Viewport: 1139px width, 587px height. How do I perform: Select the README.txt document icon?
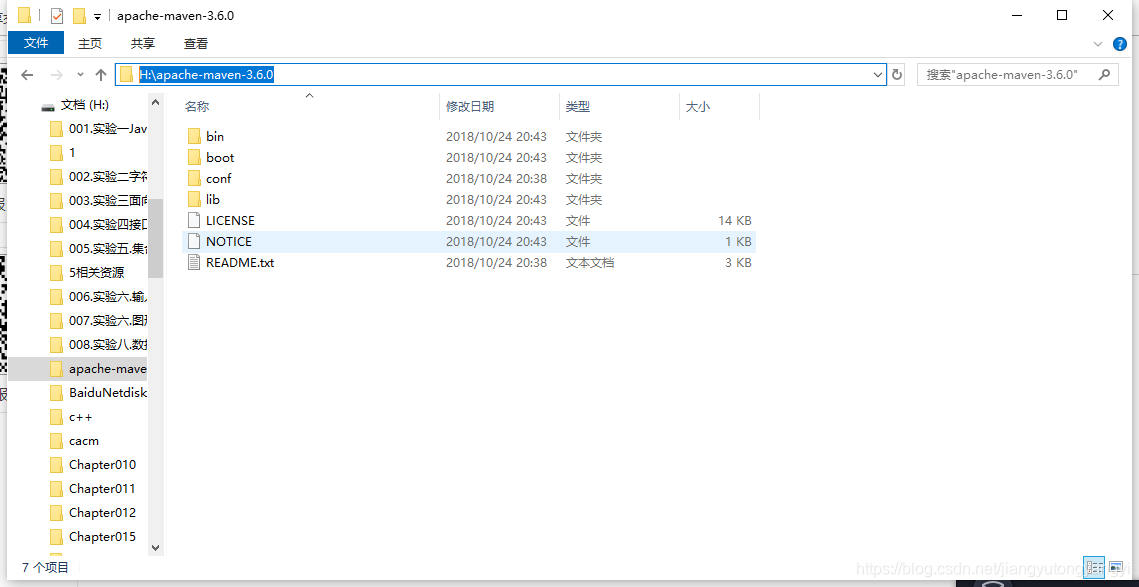pos(193,262)
